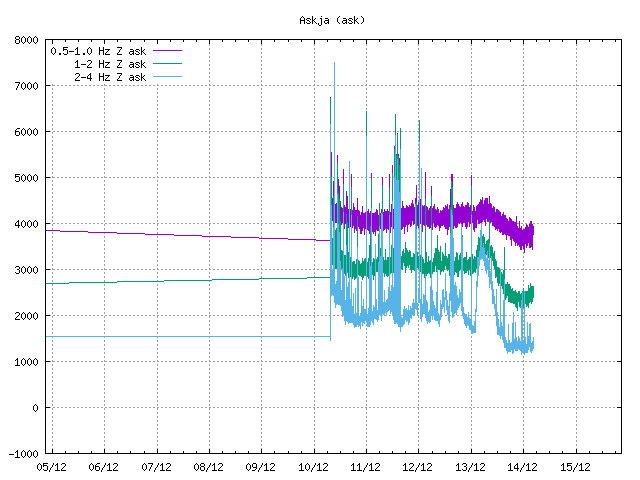Select the 1-2 Hz Z ask legend label

[x=110, y=63]
